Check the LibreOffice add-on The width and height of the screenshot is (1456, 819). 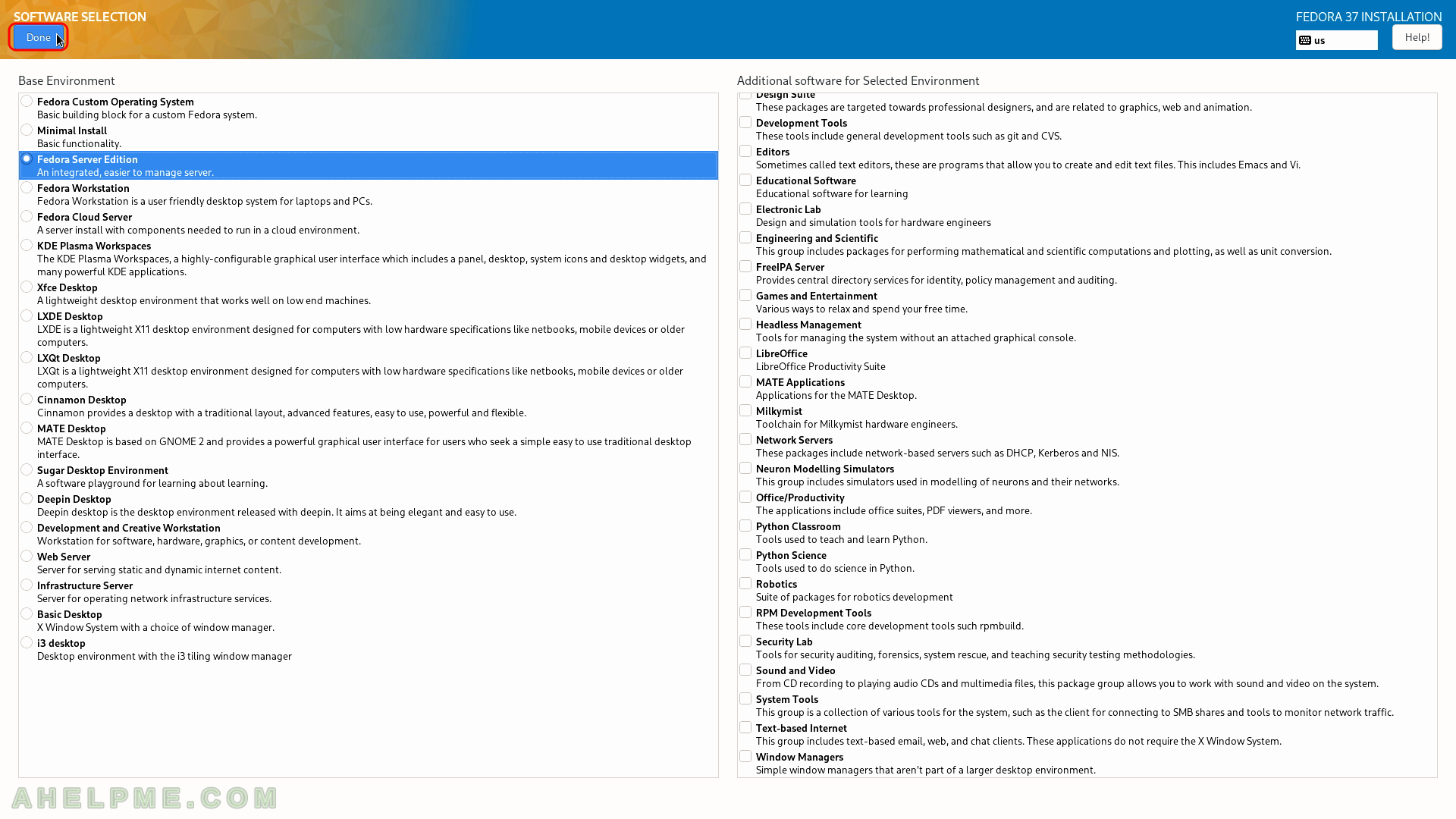(x=745, y=353)
